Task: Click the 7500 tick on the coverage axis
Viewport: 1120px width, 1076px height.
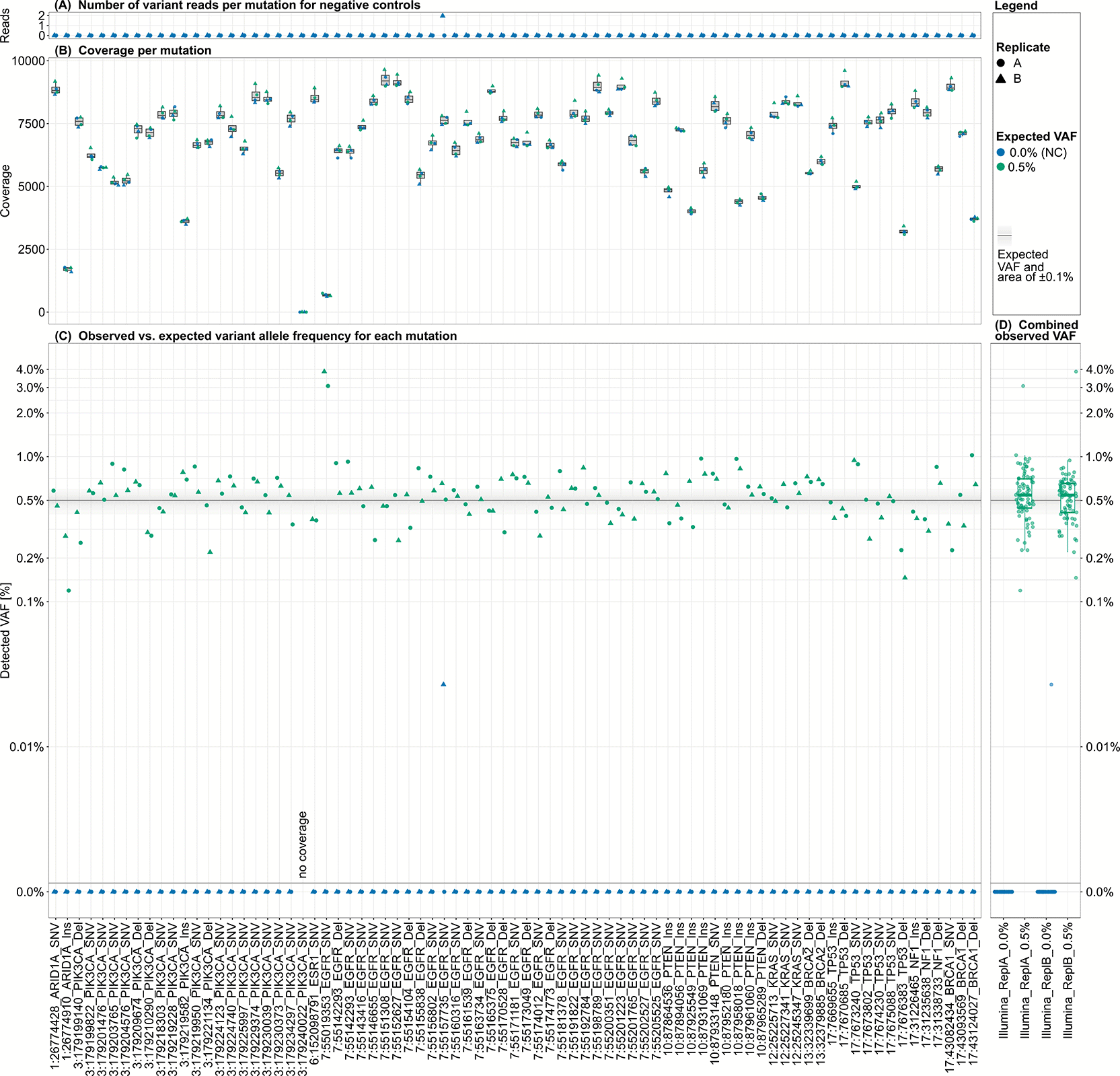Action: (x=32, y=124)
